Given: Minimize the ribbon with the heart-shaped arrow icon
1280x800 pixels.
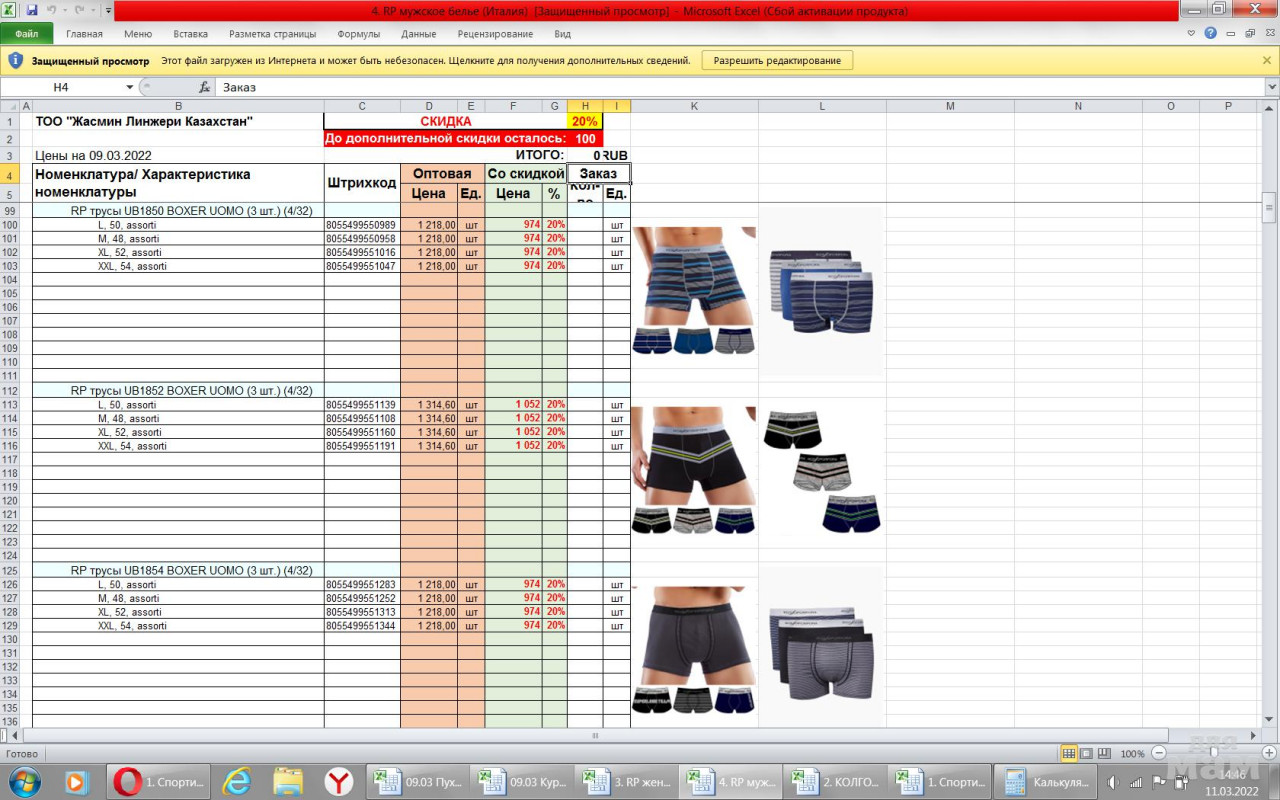Looking at the screenshot, I should pyautogui.click(x=1191, y=33).
